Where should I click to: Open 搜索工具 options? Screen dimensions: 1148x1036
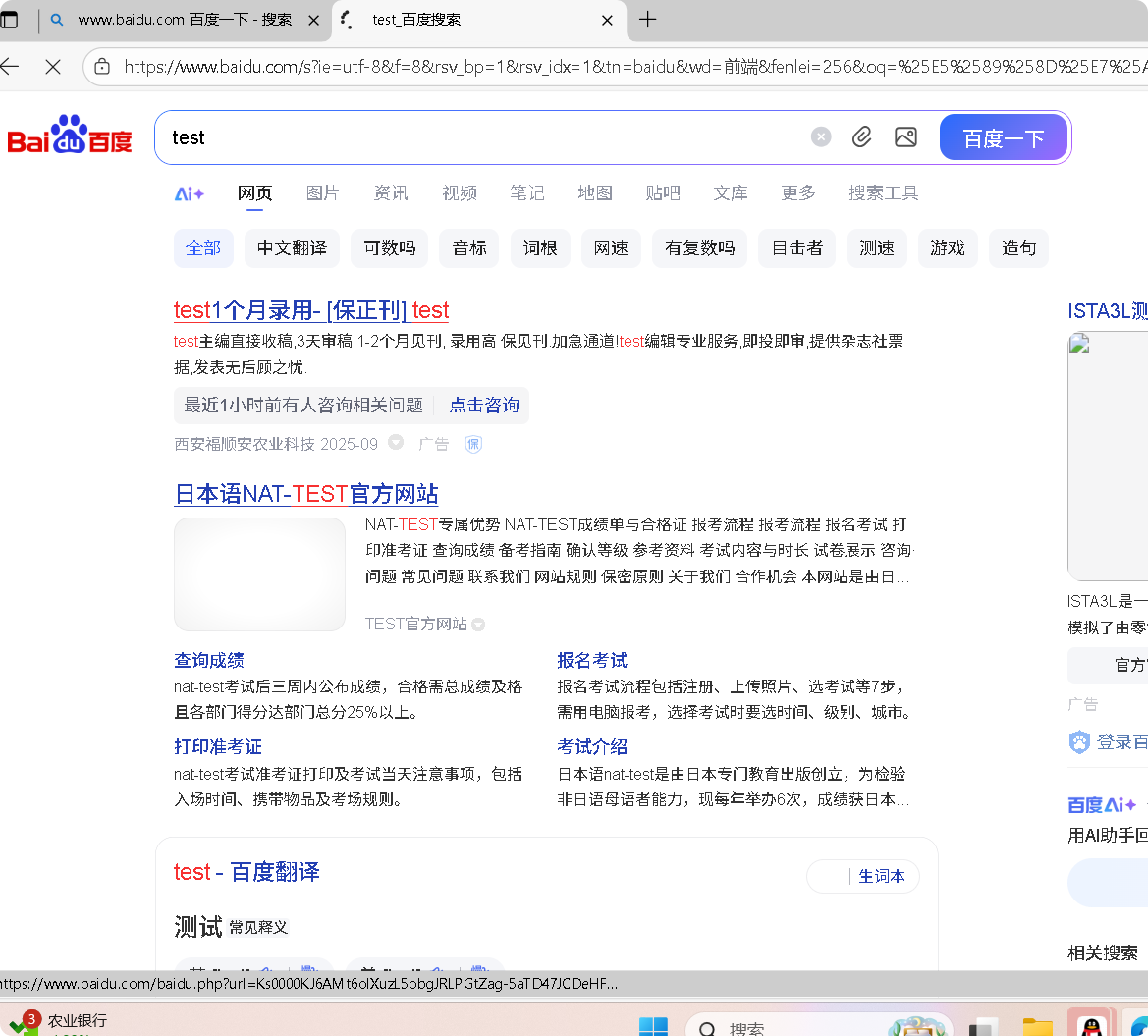883,192
